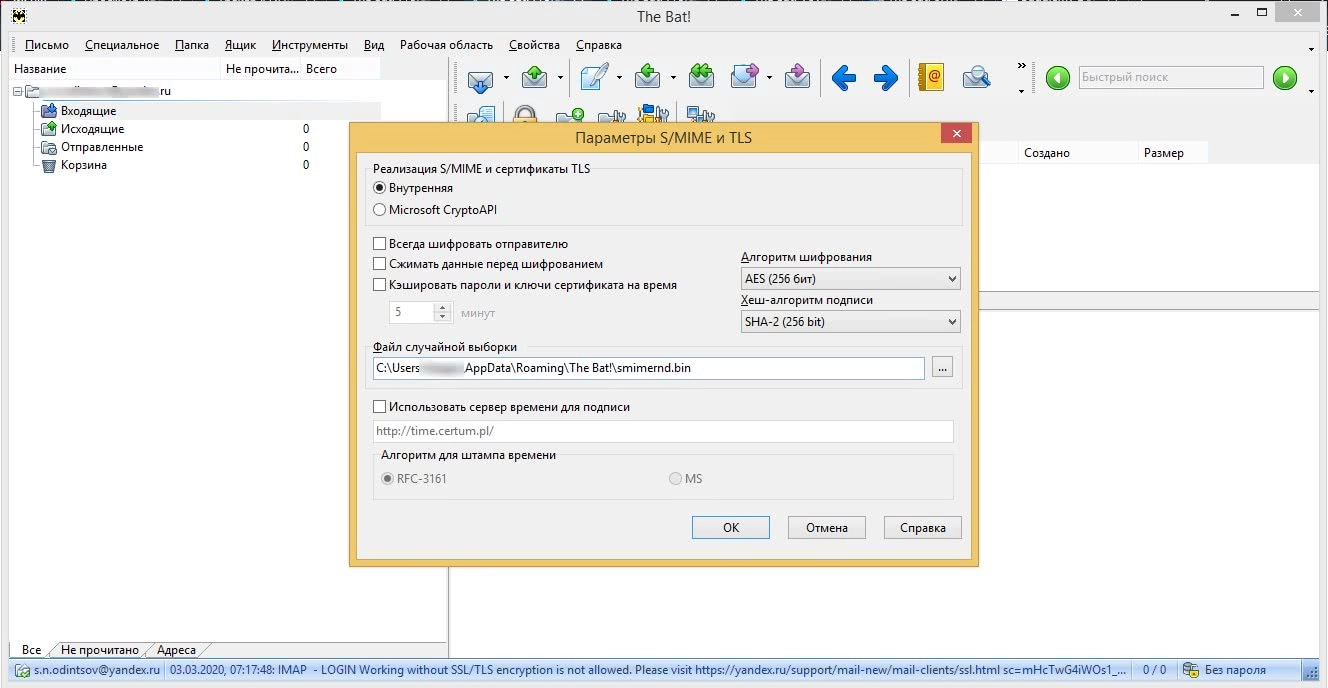Close the Параметры S/MIME и TLS dialog
Screen dimensions: 1328x688
point(957,135)
